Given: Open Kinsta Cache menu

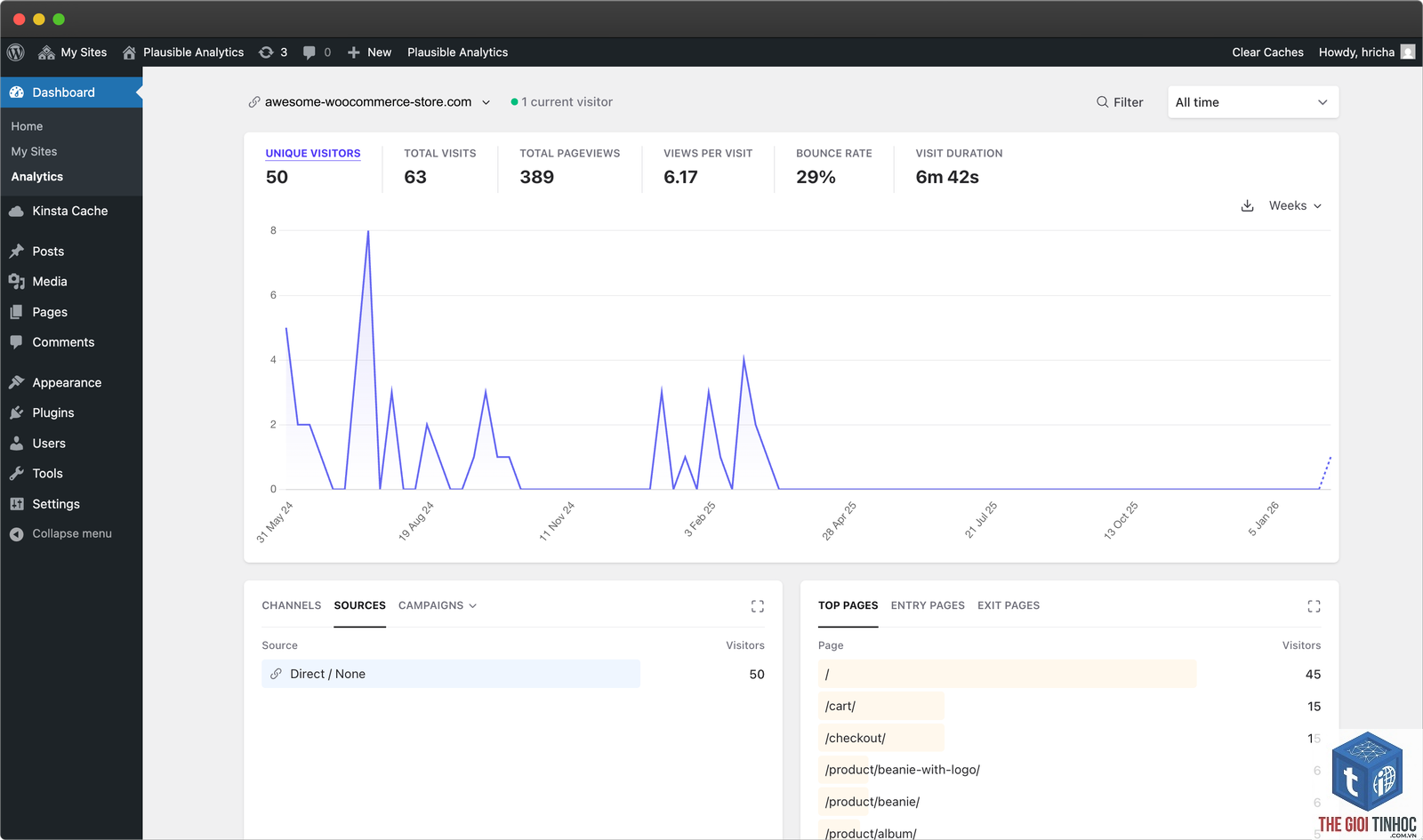Looking at the screenshot, I should click(x=71, y=211).
